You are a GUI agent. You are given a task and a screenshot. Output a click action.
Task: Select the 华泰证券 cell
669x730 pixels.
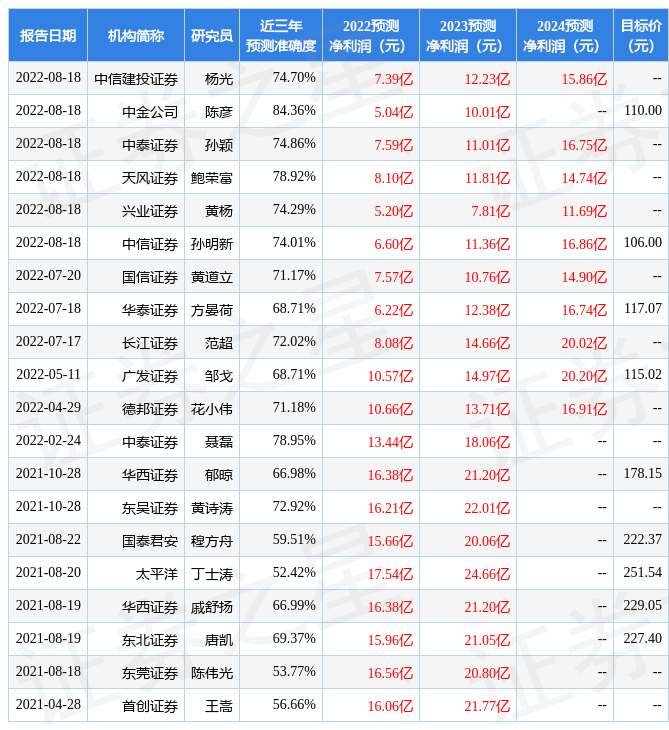coord(136,310)
